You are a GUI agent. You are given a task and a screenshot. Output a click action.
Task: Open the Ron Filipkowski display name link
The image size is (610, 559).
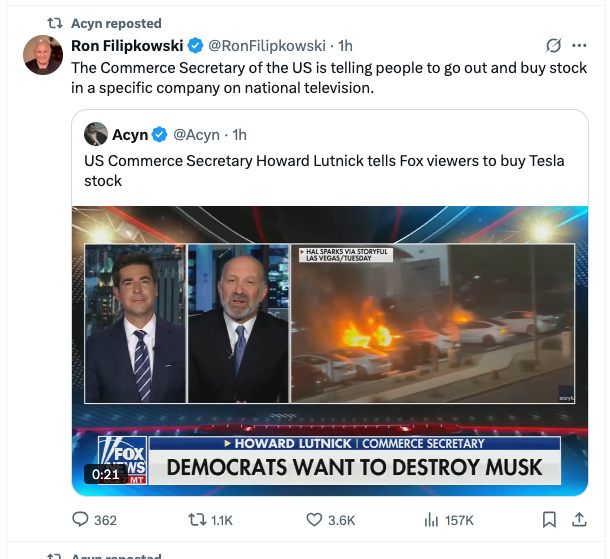(x=128, y=45)
